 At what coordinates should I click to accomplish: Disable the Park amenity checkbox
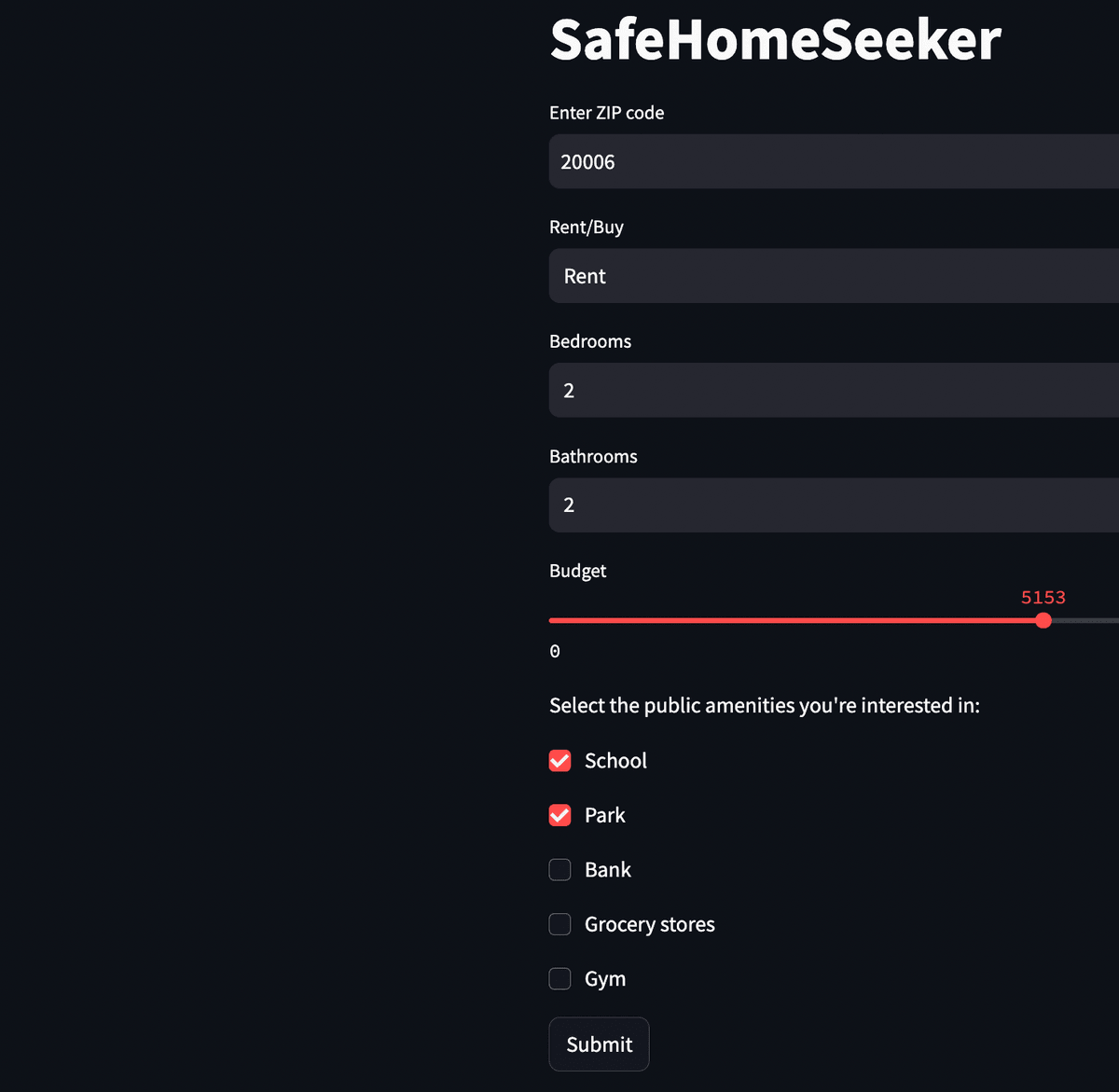559,815
